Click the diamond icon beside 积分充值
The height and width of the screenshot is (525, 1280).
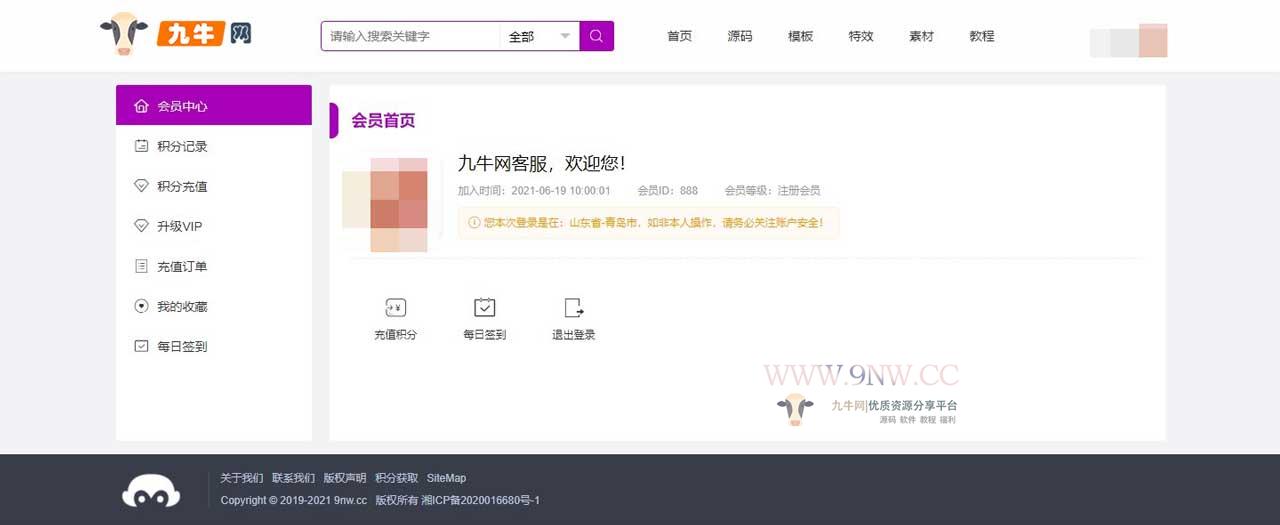click(141, 186)
